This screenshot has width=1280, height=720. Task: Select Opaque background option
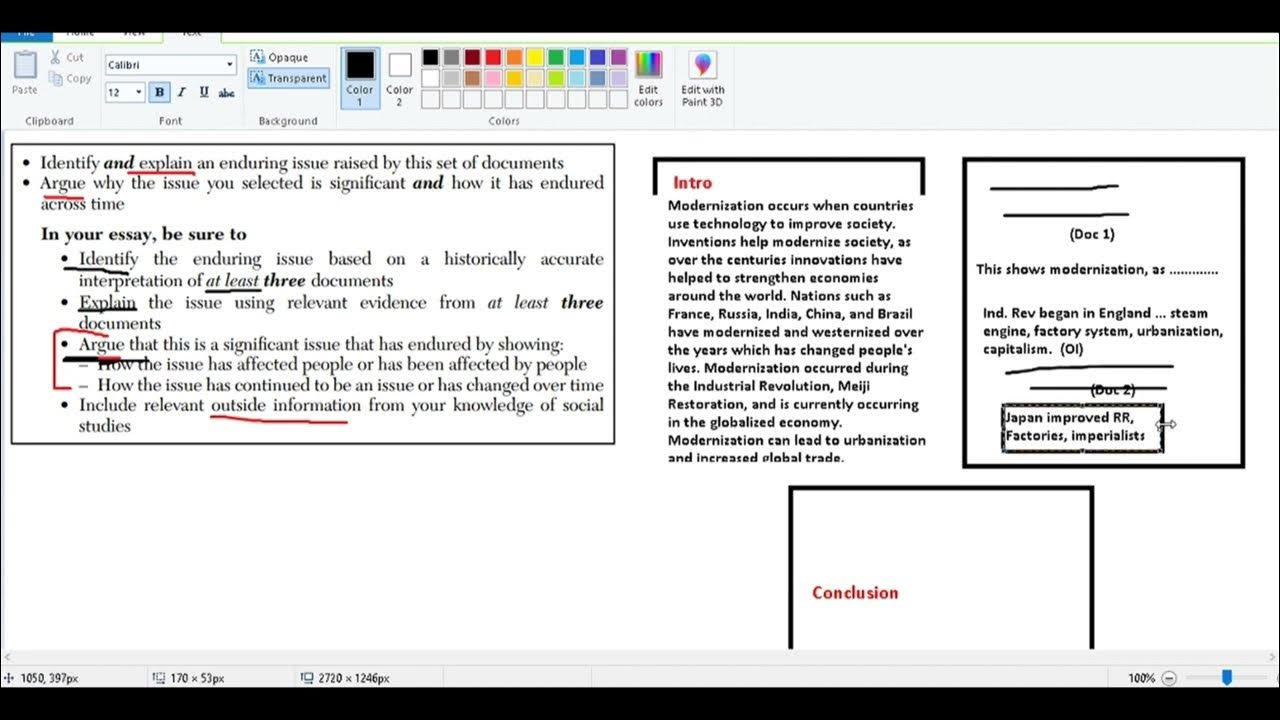point(280,58)
